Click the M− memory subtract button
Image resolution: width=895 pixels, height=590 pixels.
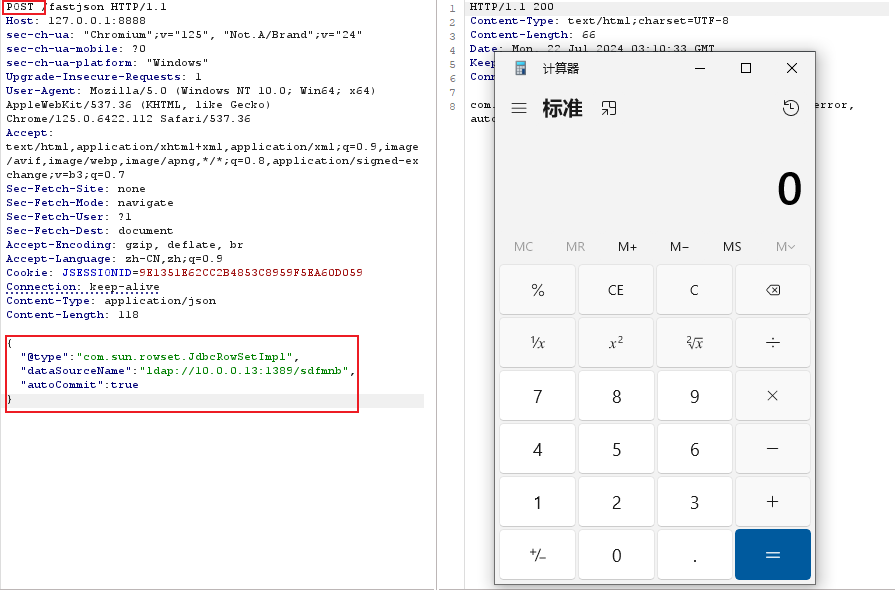679,246
